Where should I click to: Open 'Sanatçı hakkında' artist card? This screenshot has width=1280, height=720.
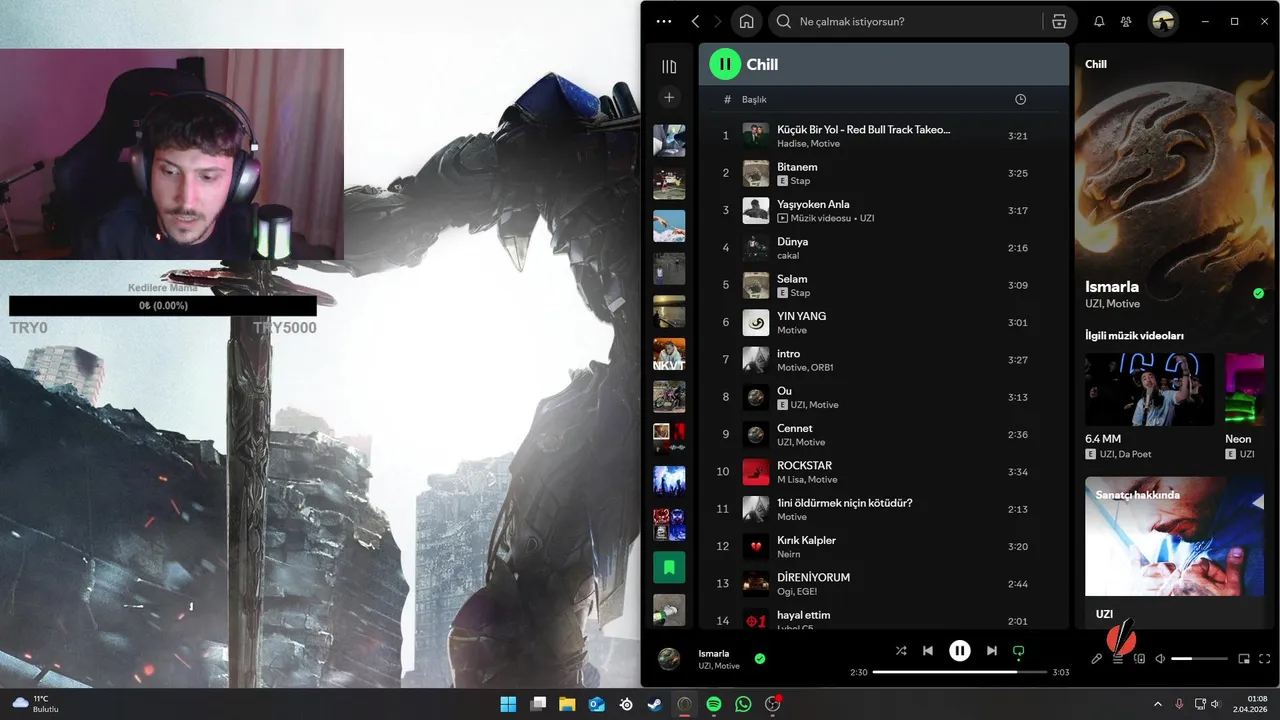click(1175, 552)
